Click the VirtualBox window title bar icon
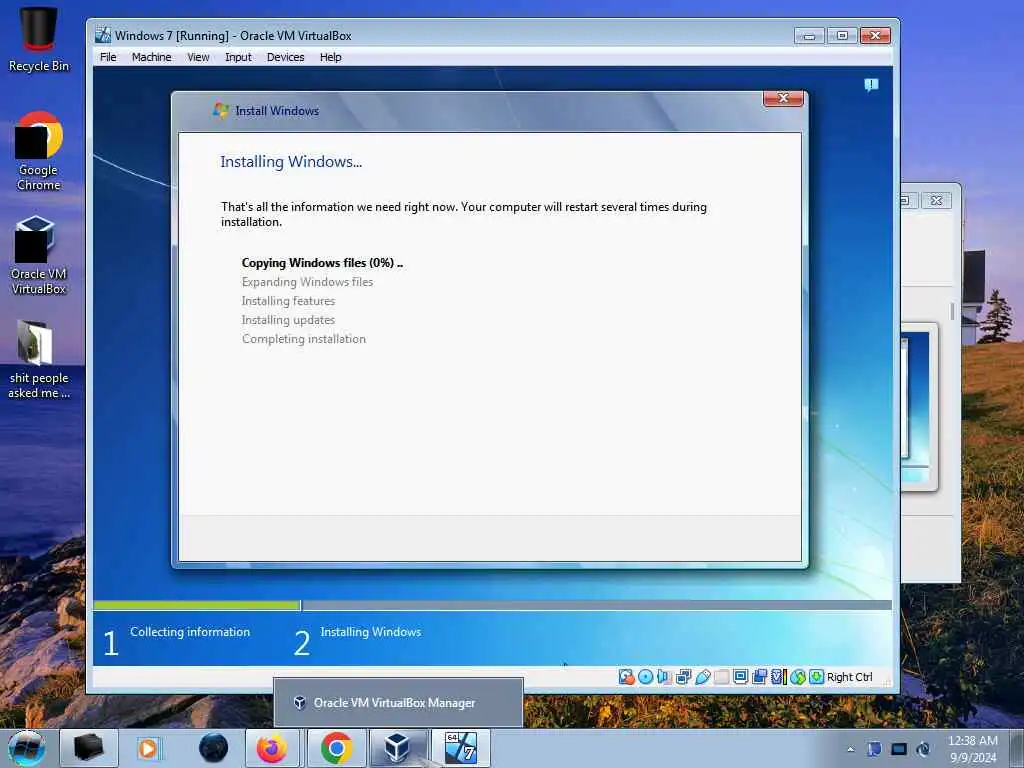This screenshot has height=768, width=1024. click(103, 35)
